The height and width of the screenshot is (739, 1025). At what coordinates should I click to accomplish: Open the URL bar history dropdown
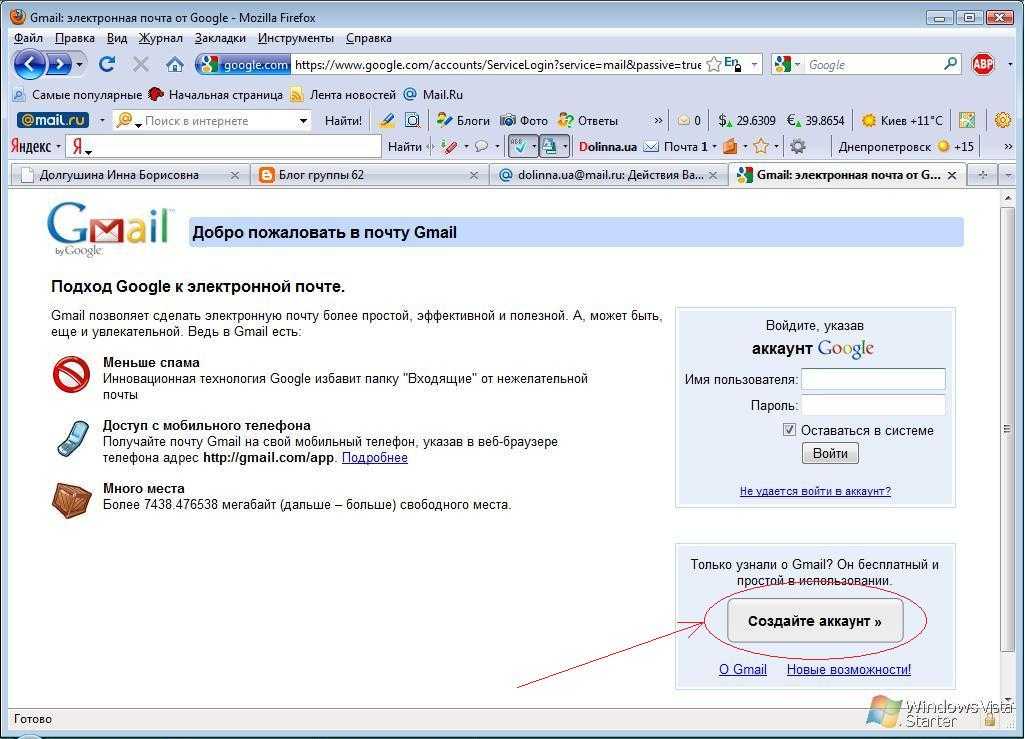click(754, 64)
